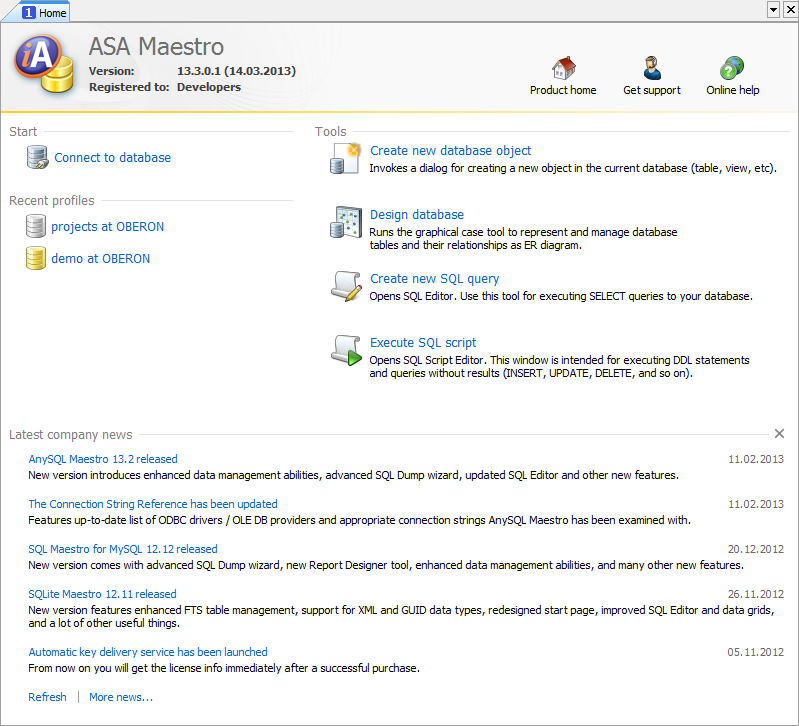
Task: Click the Invokes a dialog description text
Action: point(573,168)
